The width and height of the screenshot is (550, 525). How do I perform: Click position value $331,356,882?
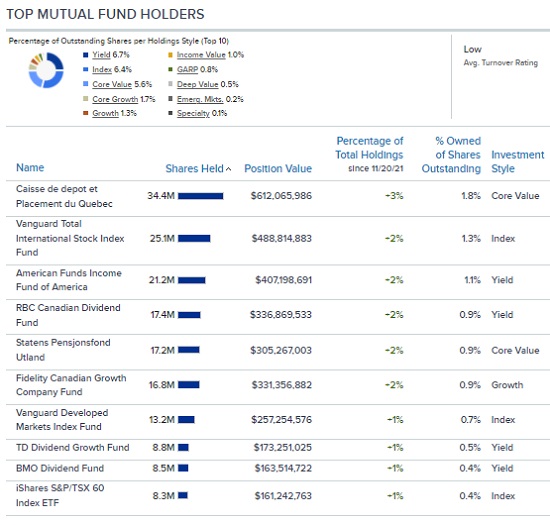[x=282, y=385]
